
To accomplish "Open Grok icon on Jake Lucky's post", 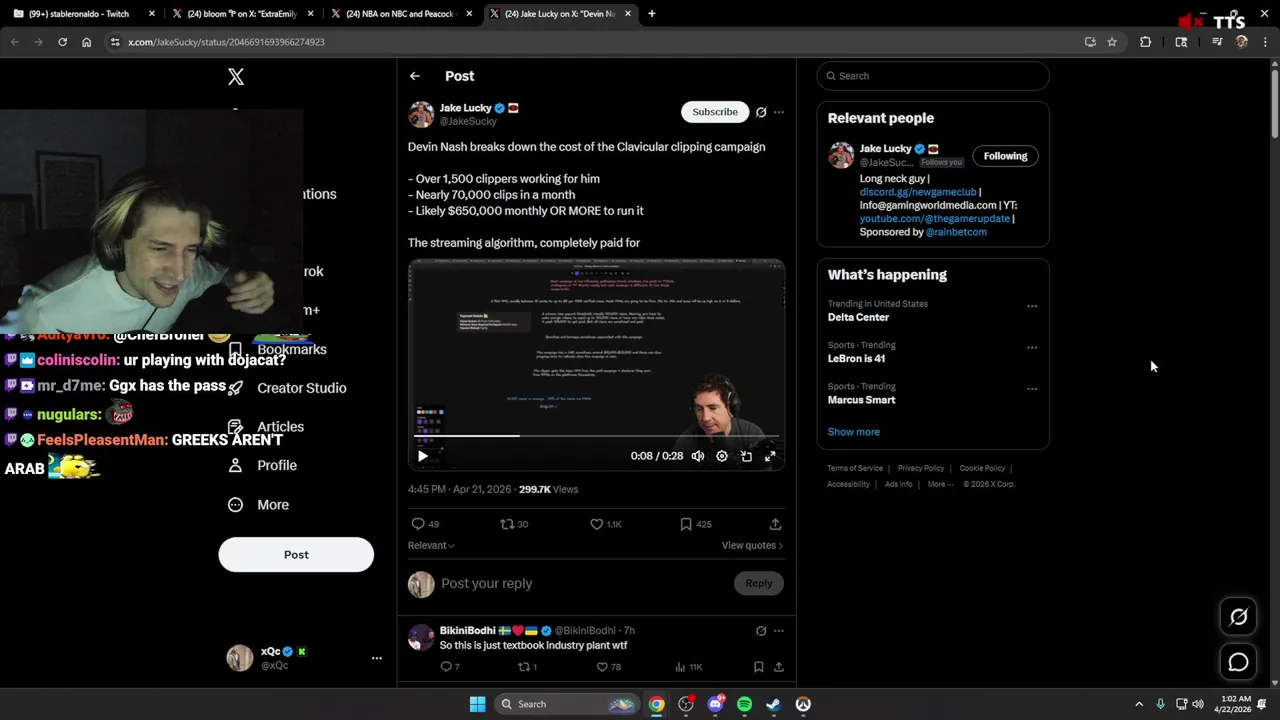I will 761,112.
